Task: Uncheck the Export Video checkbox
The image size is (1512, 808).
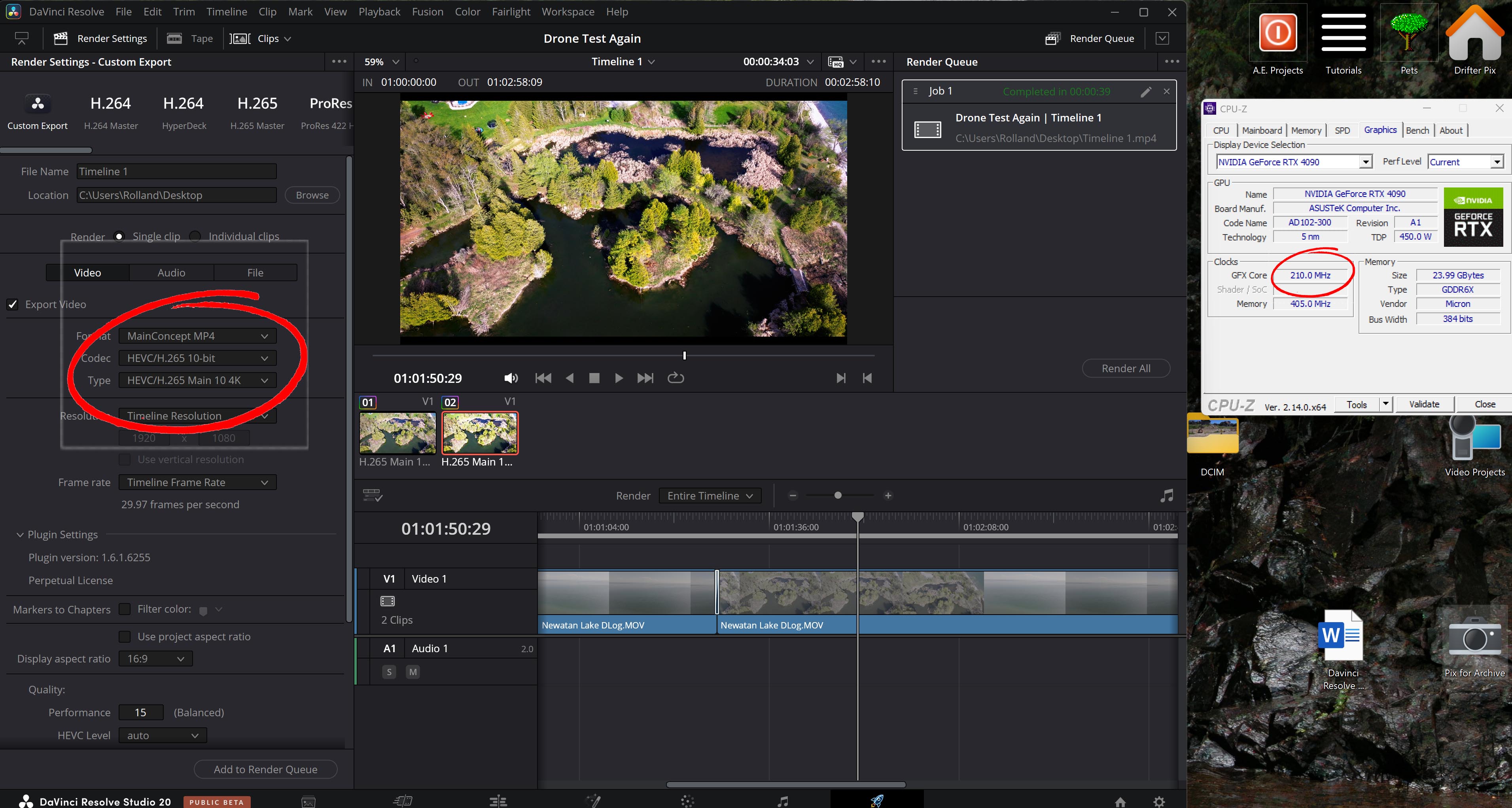Action: pyautogui.click(x=12, y=305)
